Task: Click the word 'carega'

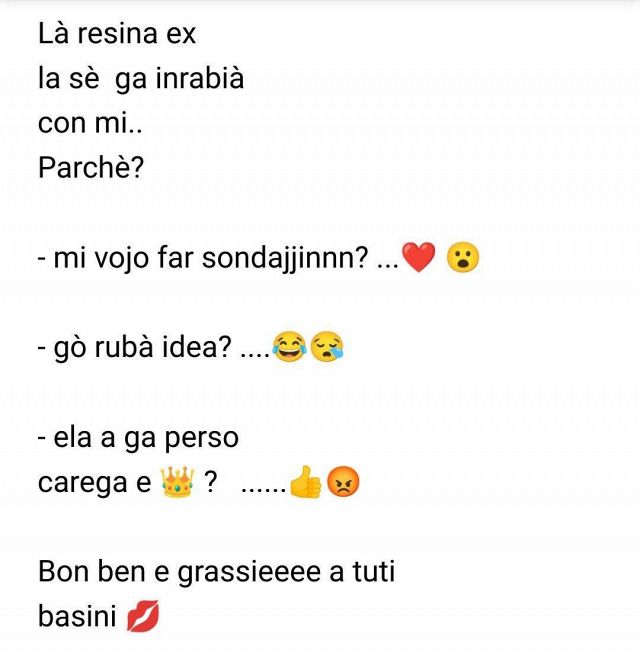Action: 82,483
